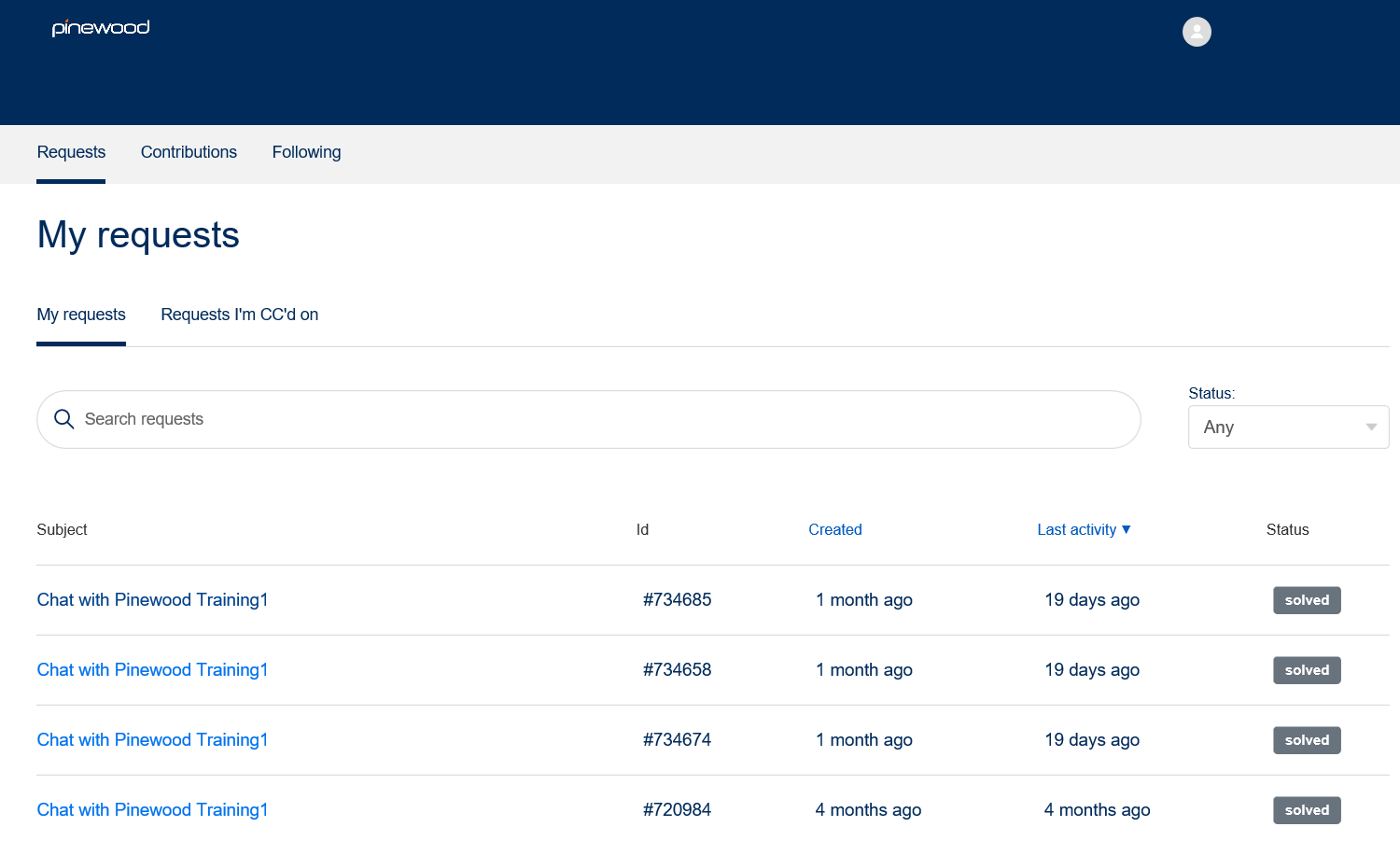Click solved badge for request #734658
This screenshot has width=1400, height=841.
1307,670
